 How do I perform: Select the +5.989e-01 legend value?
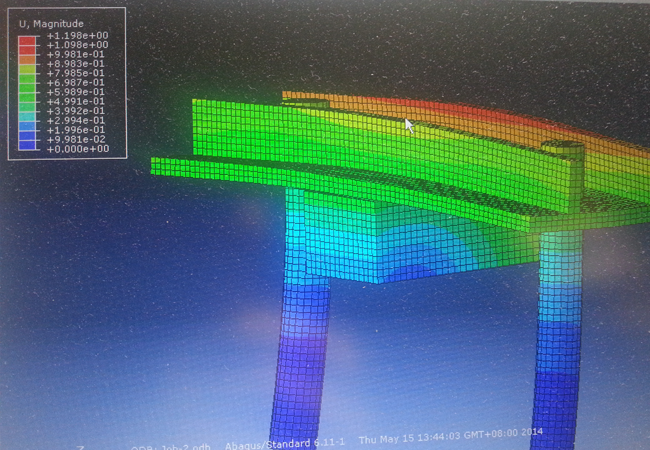(x=76, y=92)
